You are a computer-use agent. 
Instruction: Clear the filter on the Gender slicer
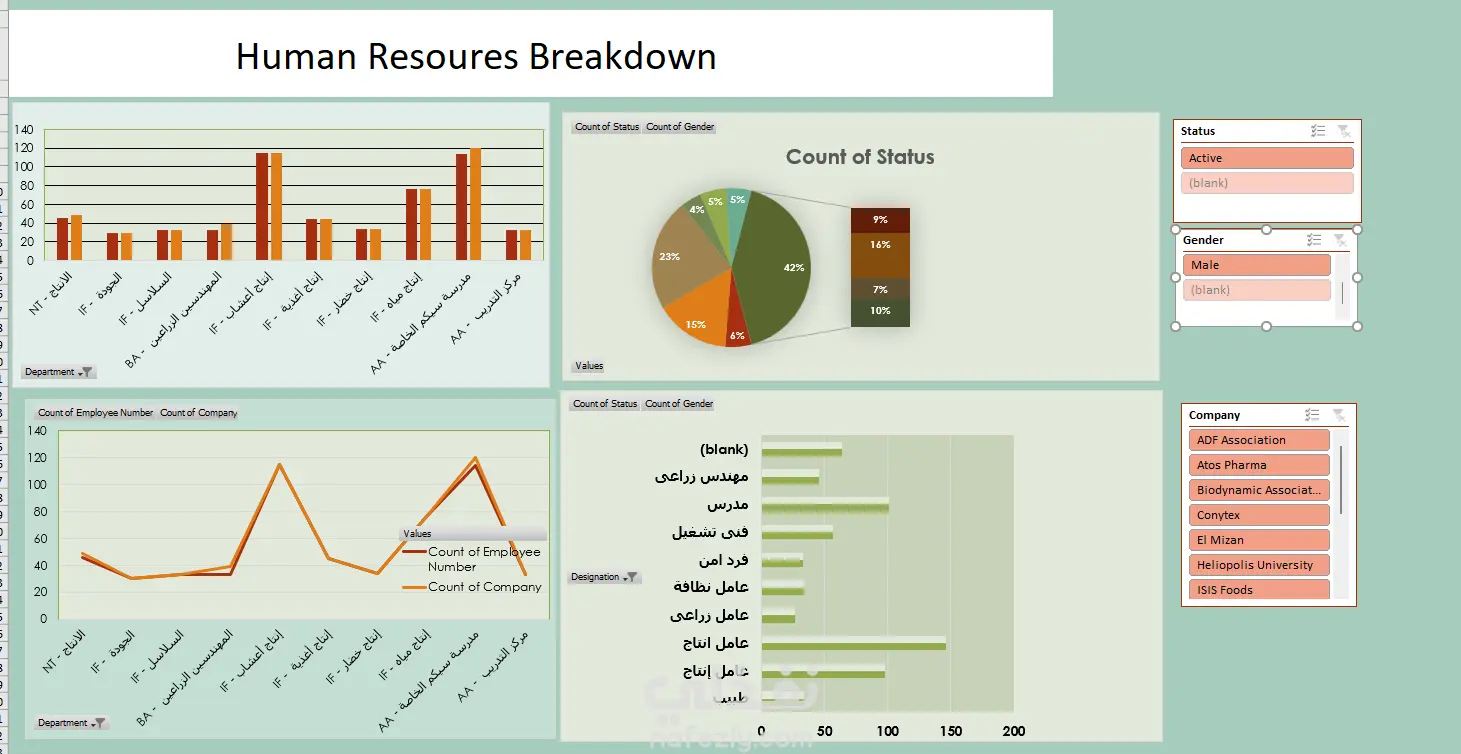[x=1340, y=240]
